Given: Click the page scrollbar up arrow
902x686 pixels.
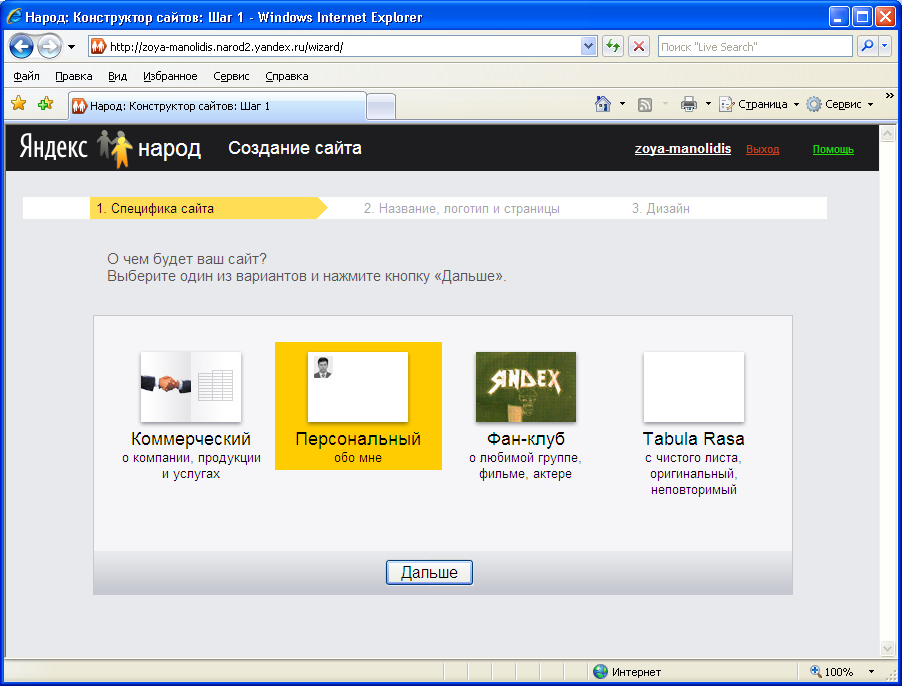Looking at the screenshot, I should coord(888,133).
